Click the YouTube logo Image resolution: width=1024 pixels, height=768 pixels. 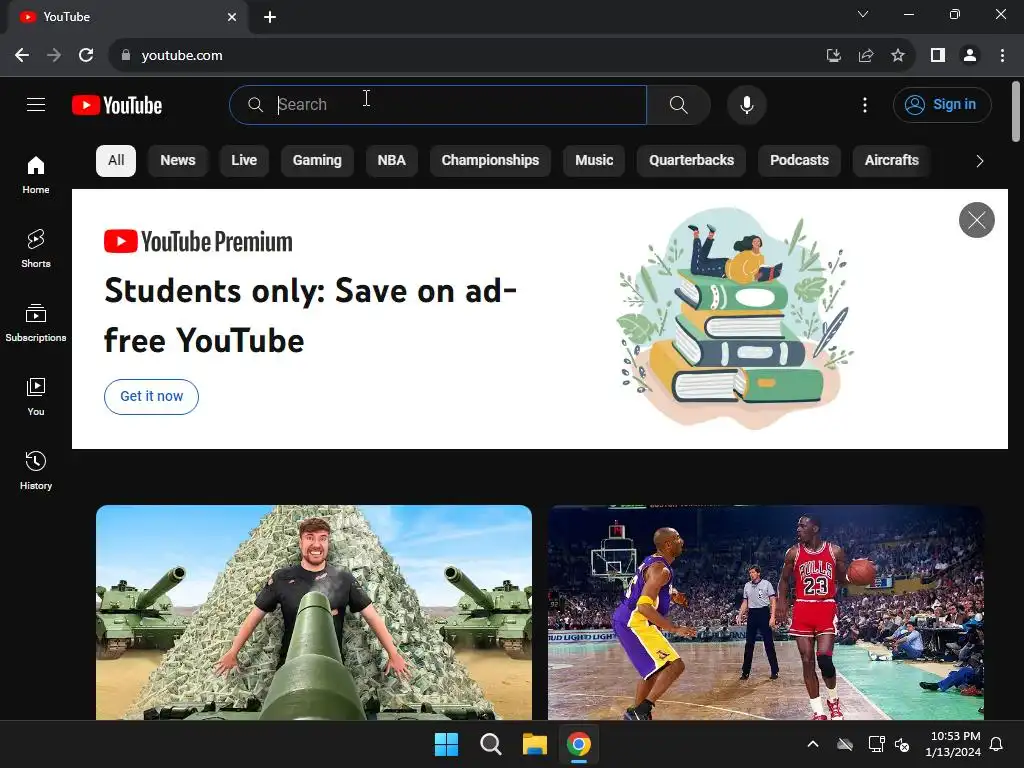[117, 105]
